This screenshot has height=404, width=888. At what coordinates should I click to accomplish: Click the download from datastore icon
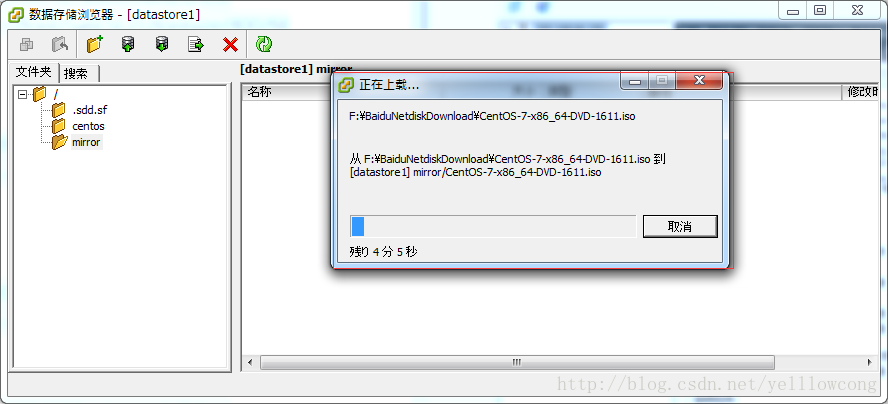[x=162, y=44]
